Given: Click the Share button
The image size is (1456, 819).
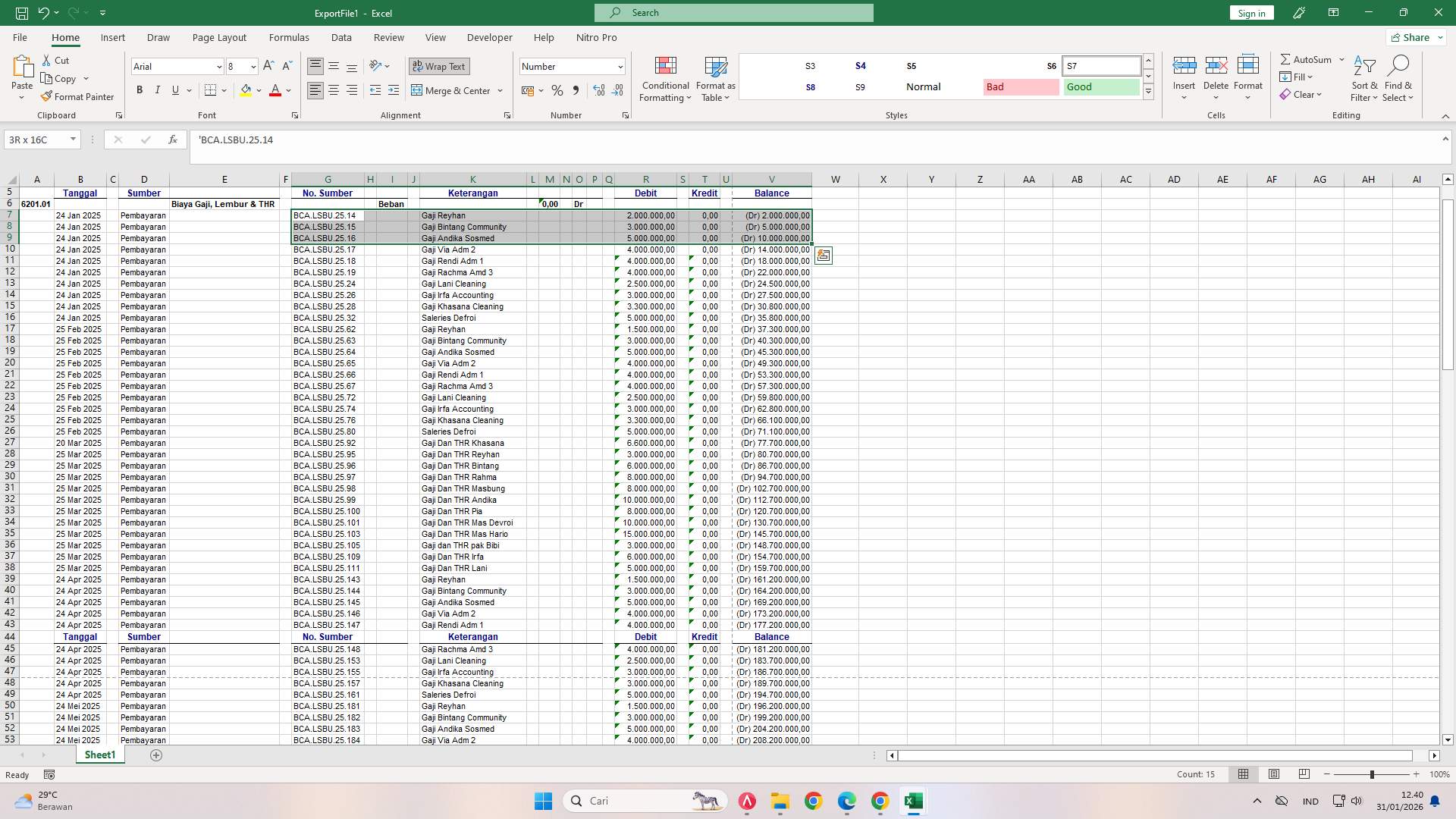Looking at the screenshot, I should point(1414,36).
